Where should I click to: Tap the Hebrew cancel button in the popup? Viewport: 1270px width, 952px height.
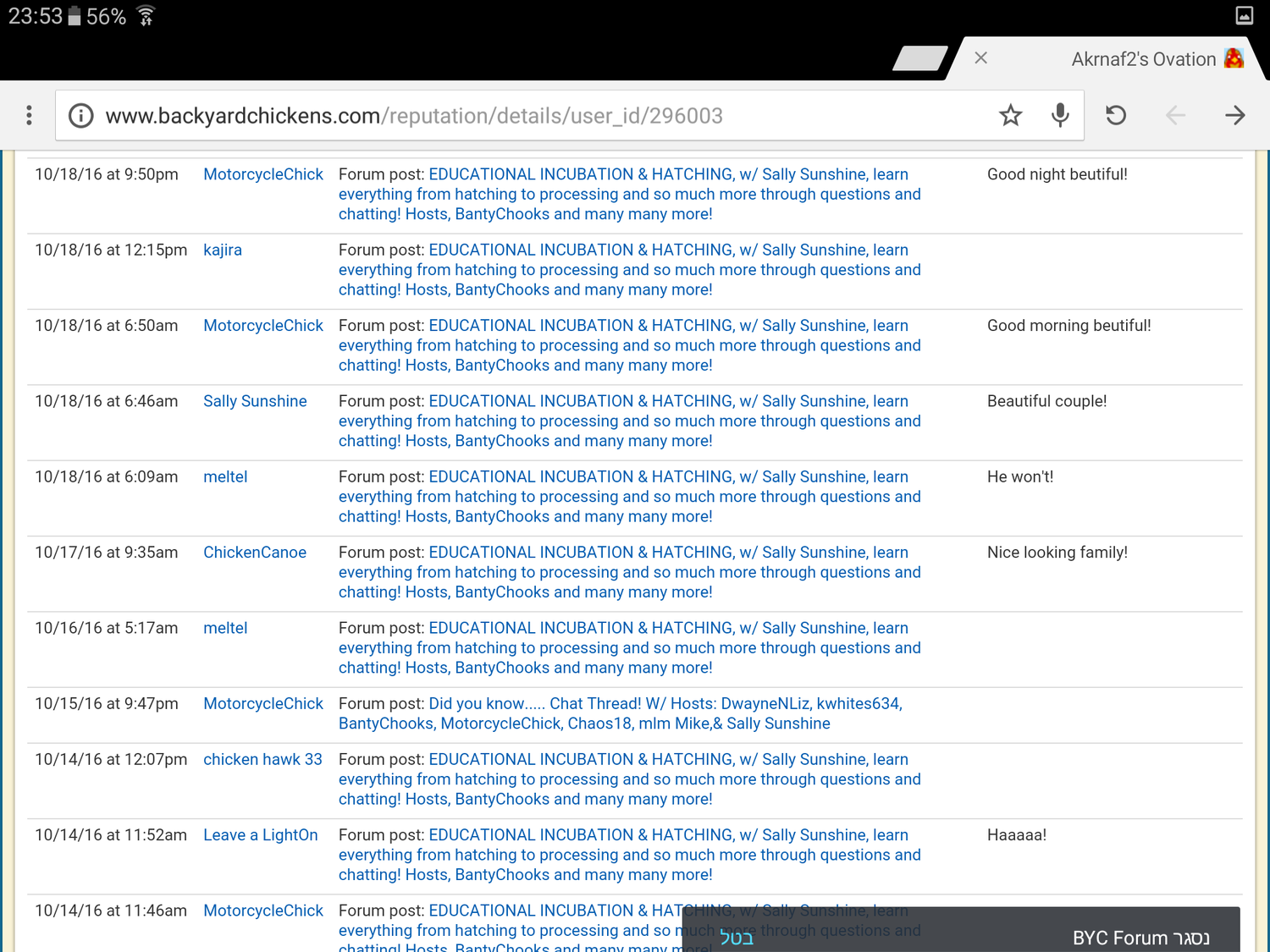[x=736, y=938]
